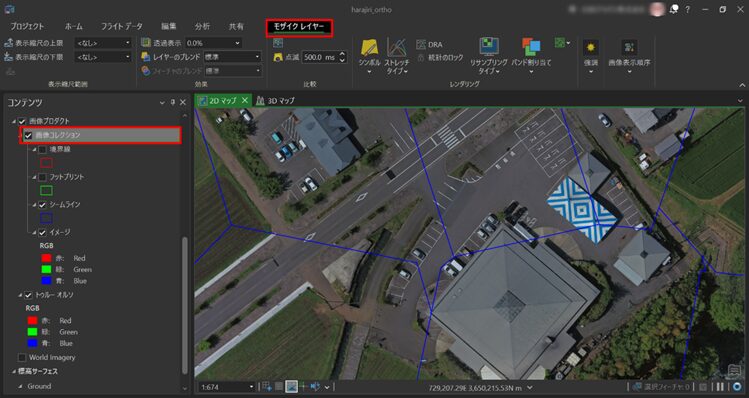
Task: Open the コンテンツ pane options chevron
Action: [162, 102]
